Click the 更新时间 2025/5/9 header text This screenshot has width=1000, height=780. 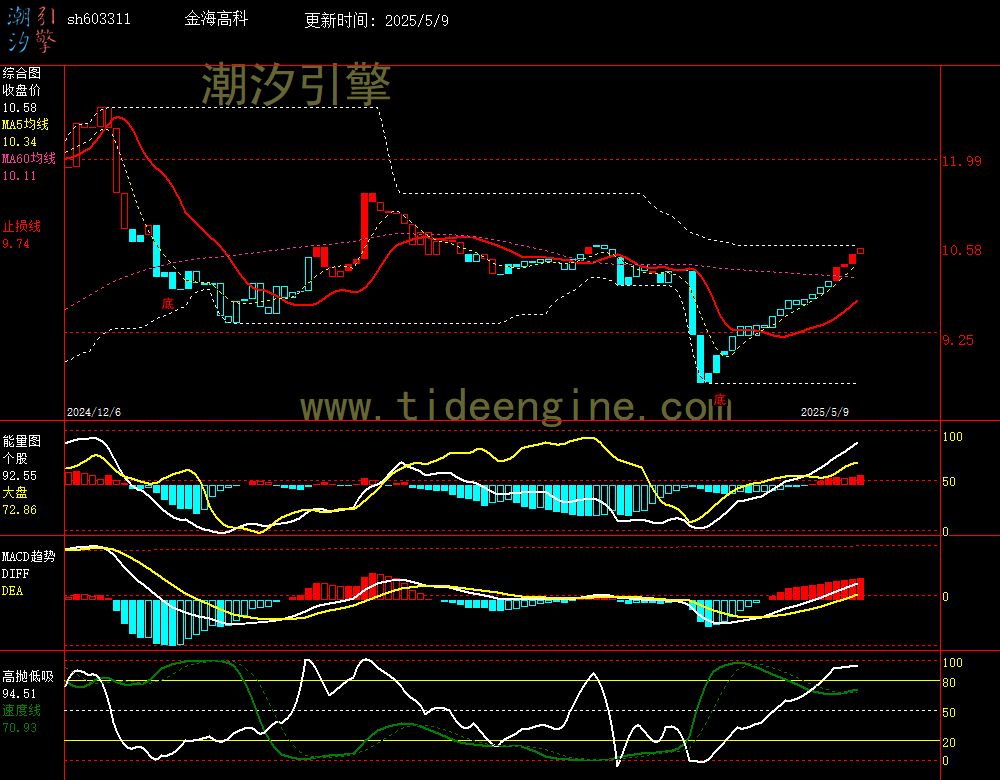click(x=376, y=20)
